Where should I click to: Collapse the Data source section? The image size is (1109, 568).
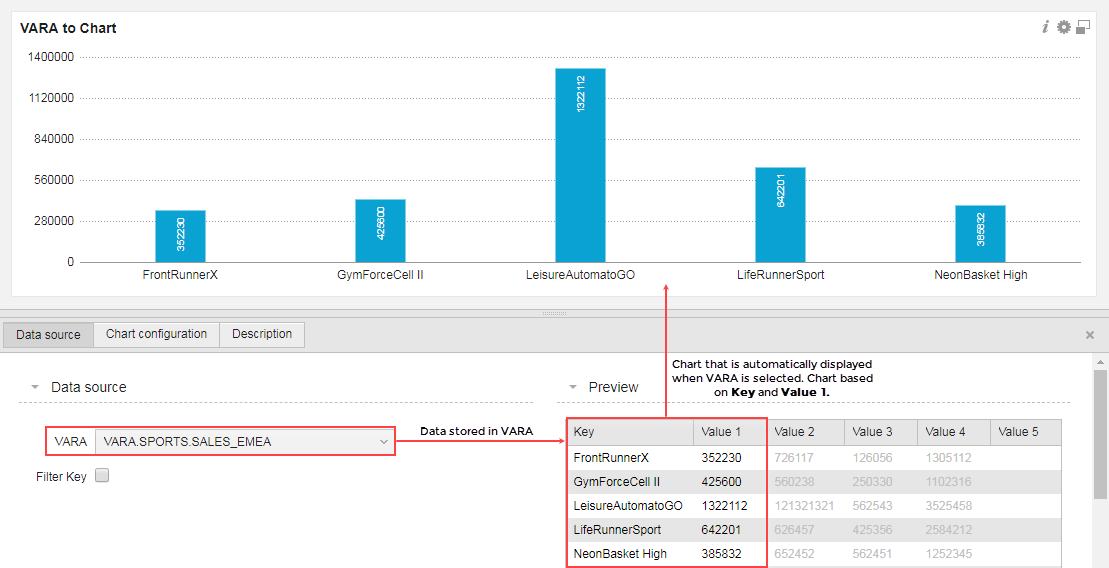pos(35,388)
